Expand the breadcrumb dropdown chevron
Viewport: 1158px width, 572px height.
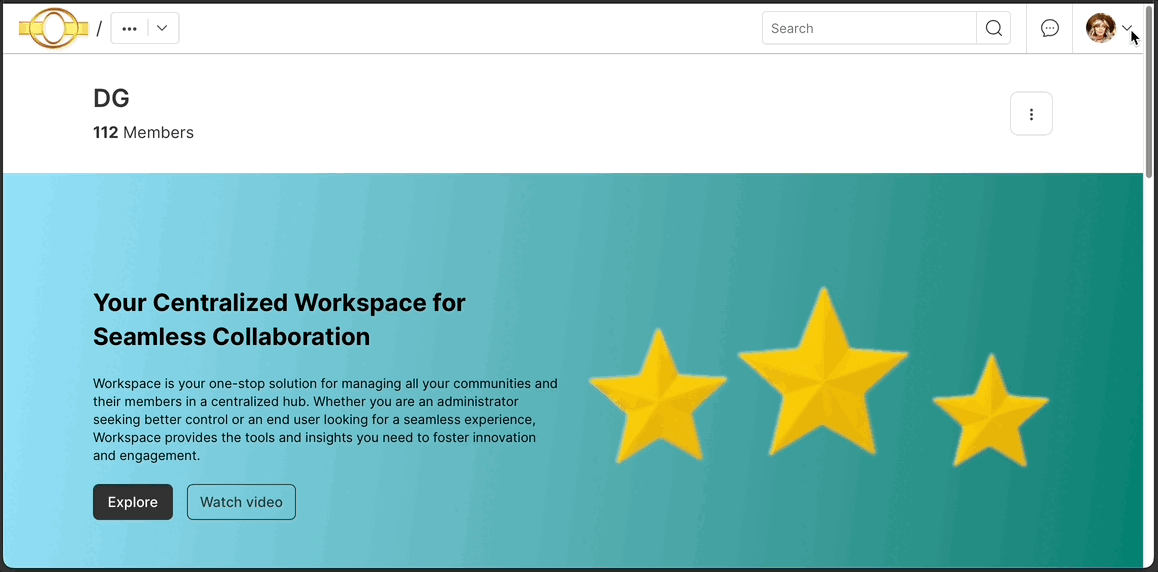[162, 29]
